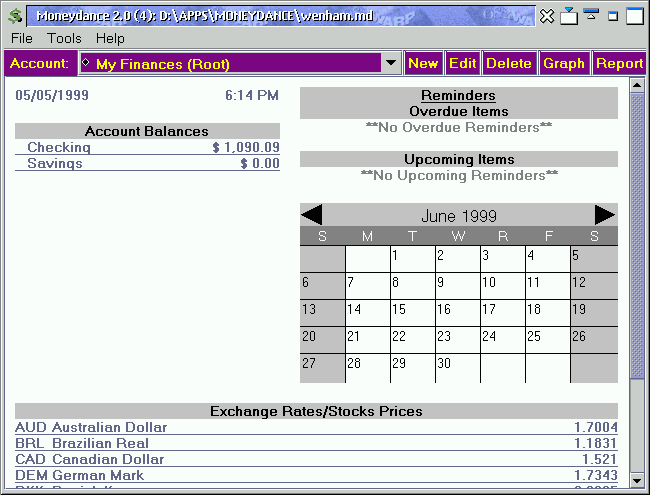
Task: Click the Exchange Rates/Stocks Prices header
Action: [316, 411]
